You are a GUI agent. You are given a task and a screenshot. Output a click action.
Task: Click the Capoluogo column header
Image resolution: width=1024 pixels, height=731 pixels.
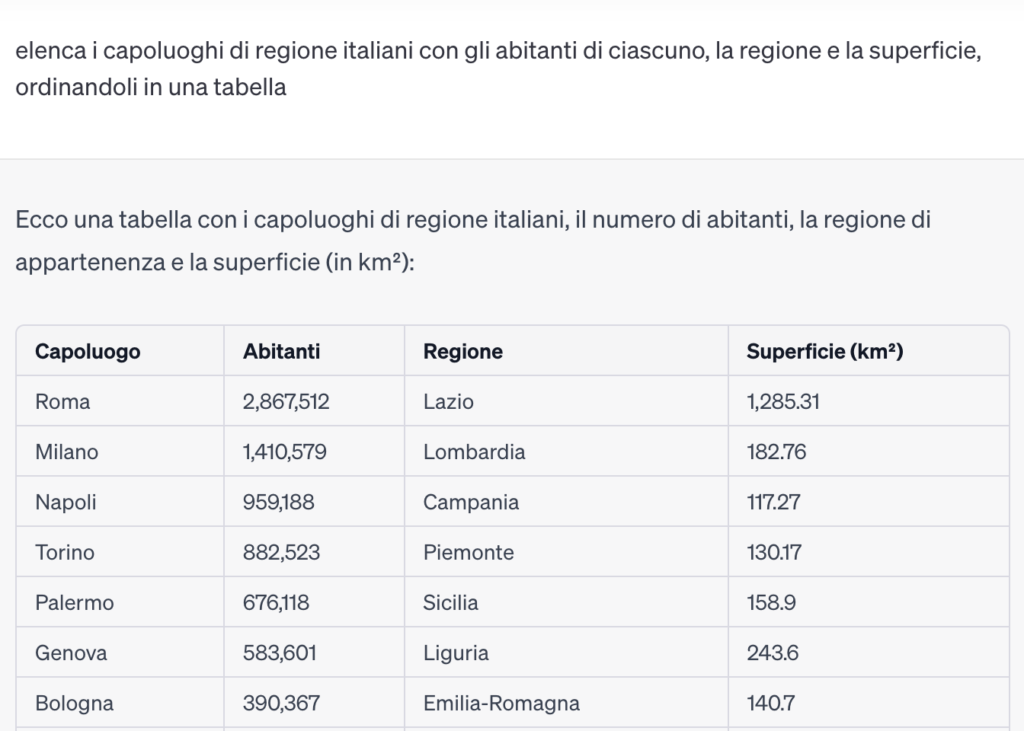(88, 352)
